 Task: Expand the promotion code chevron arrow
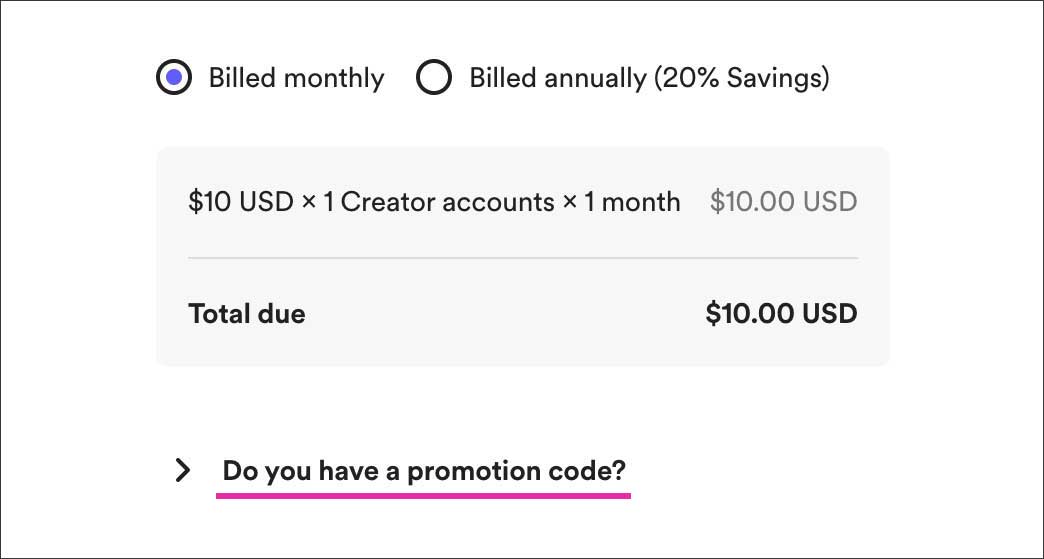182,470
